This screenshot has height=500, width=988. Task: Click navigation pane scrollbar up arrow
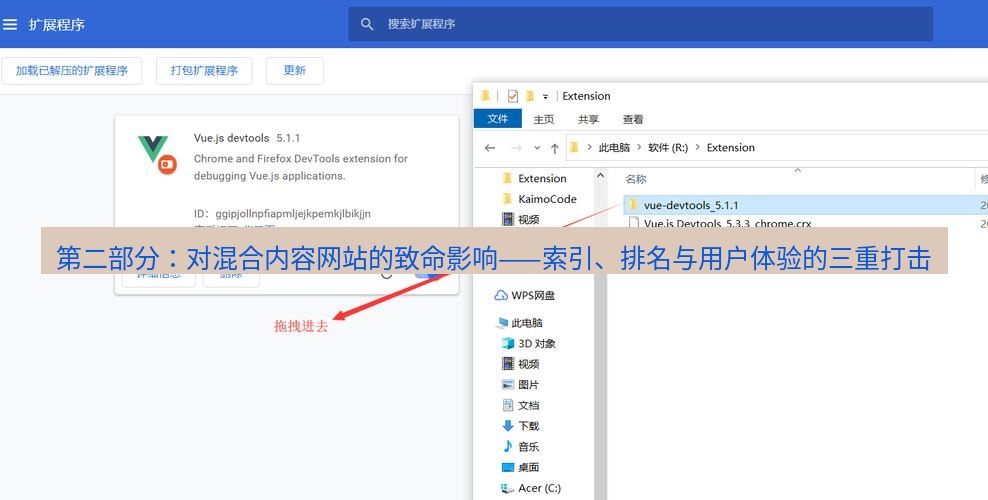pyautogui.click(x=600, y=176)
